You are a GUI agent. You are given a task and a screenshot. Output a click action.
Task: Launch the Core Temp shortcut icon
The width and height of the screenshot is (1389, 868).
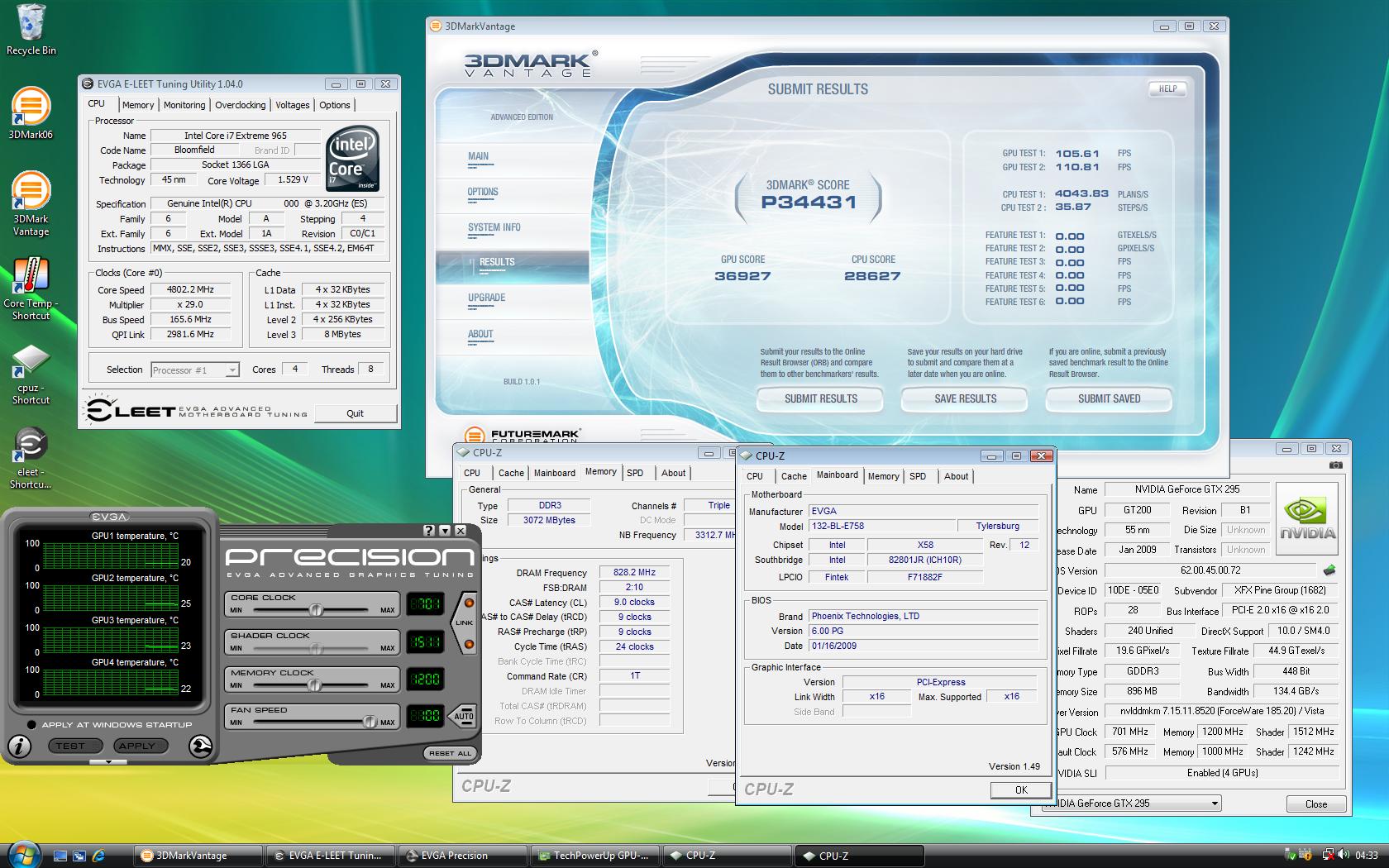pyautogui.click(x=31, y=288)
